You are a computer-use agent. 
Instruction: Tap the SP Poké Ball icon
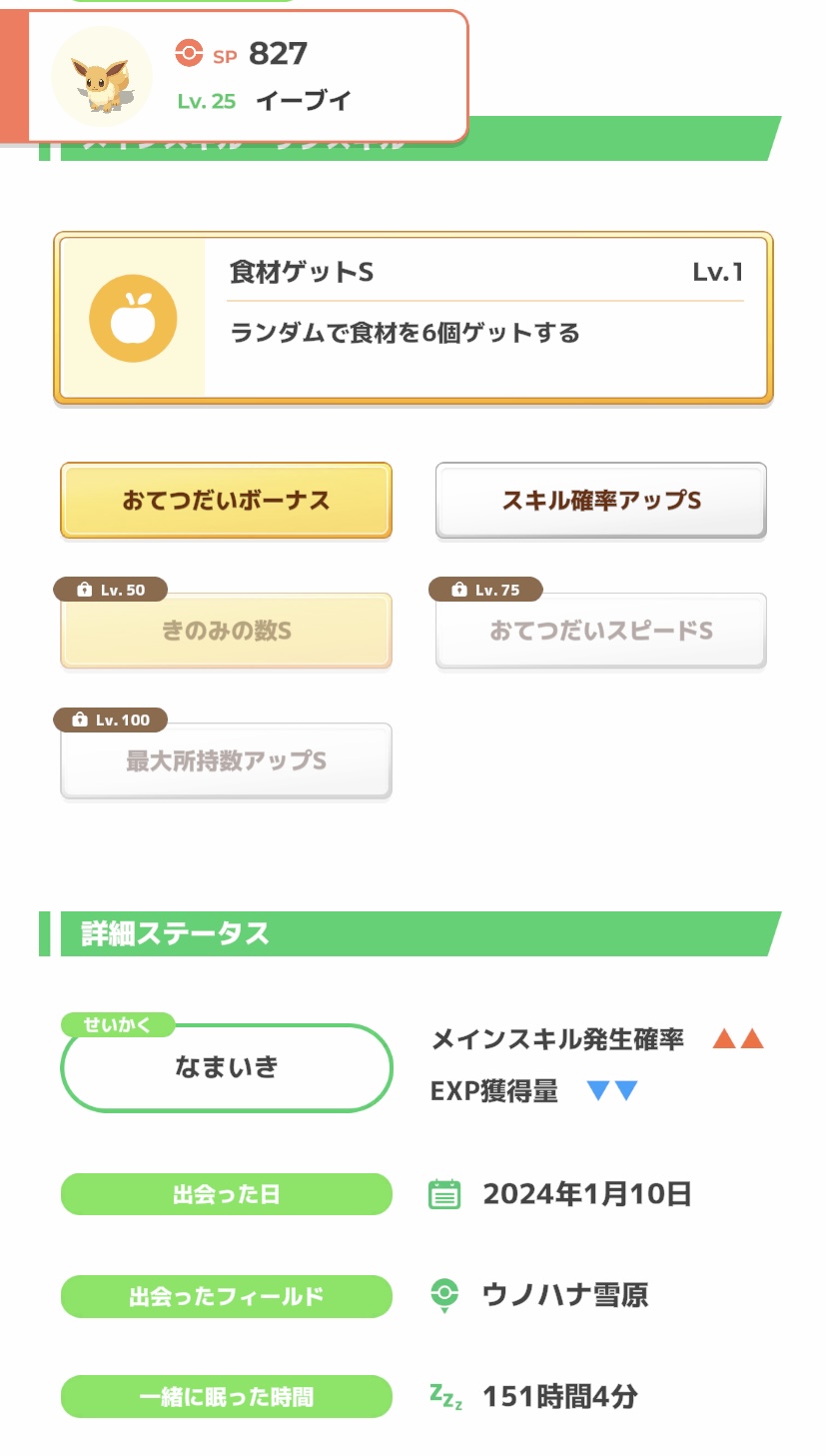[x=189, y=53]
